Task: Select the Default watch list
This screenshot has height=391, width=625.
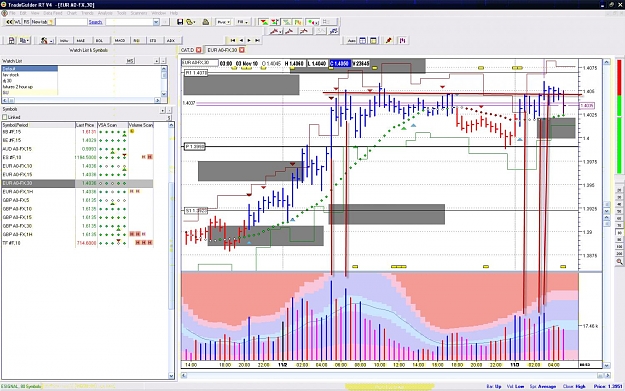Action: (30, 69)
